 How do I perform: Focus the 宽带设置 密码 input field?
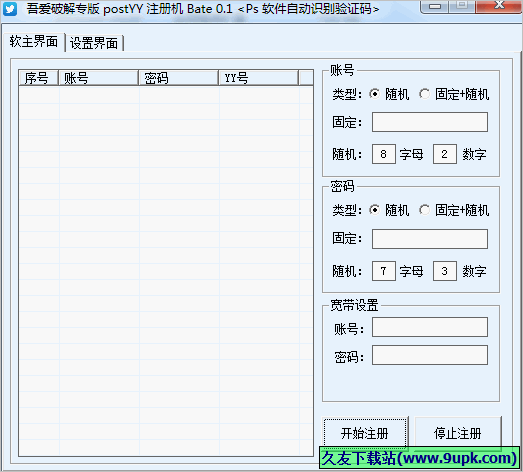[x=430, y=355]
